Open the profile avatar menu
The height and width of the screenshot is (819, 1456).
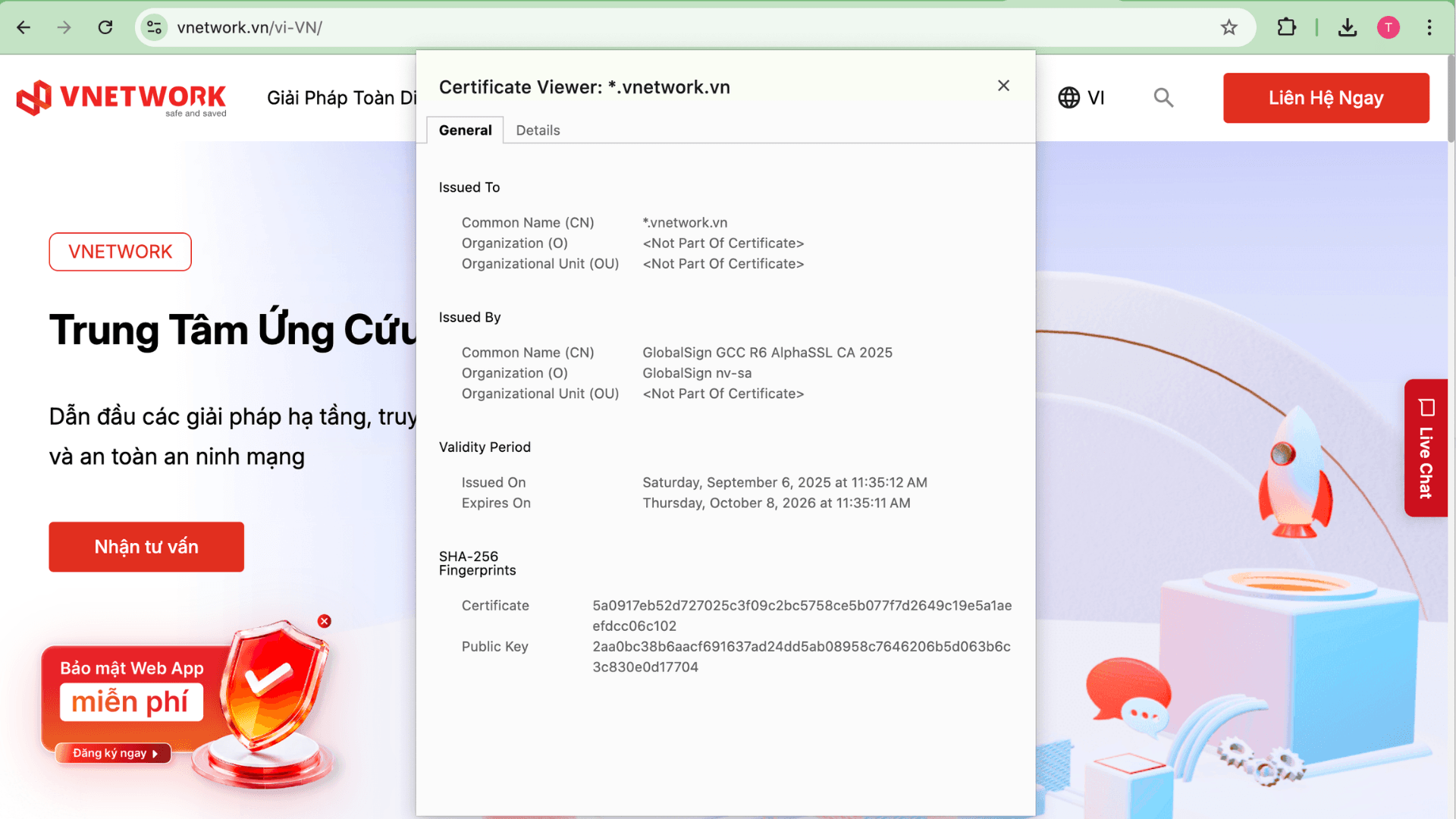point(1389,28)
